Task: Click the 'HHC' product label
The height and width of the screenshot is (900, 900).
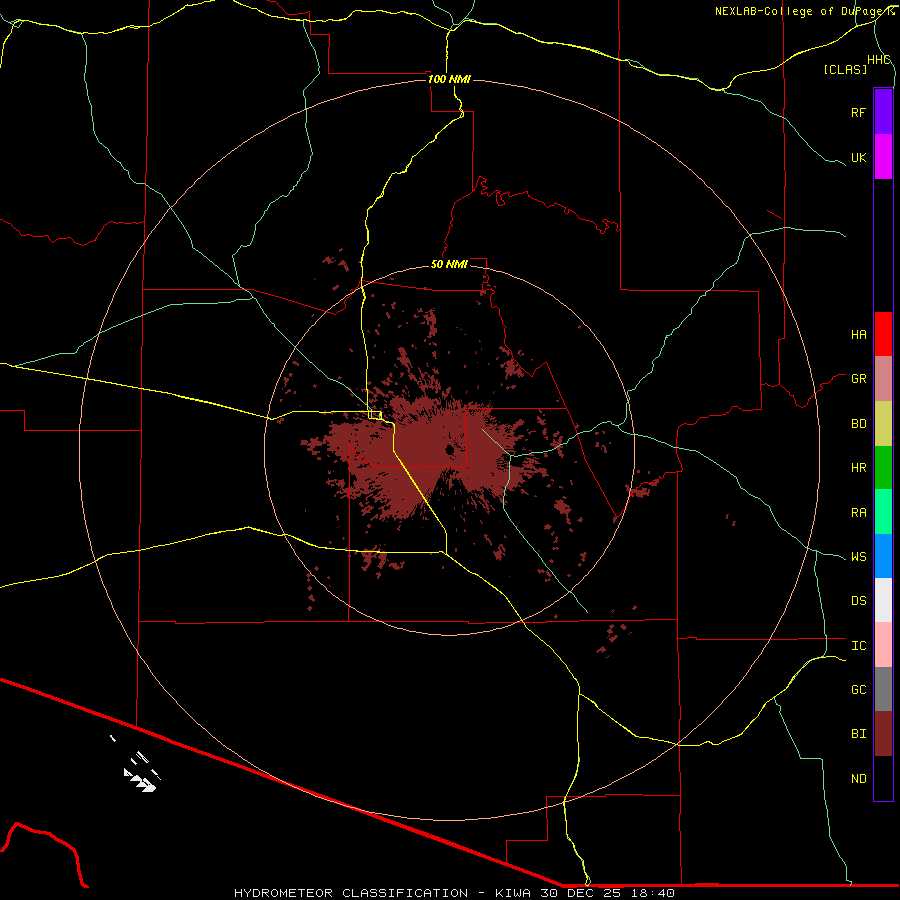Action: (878, 60)
